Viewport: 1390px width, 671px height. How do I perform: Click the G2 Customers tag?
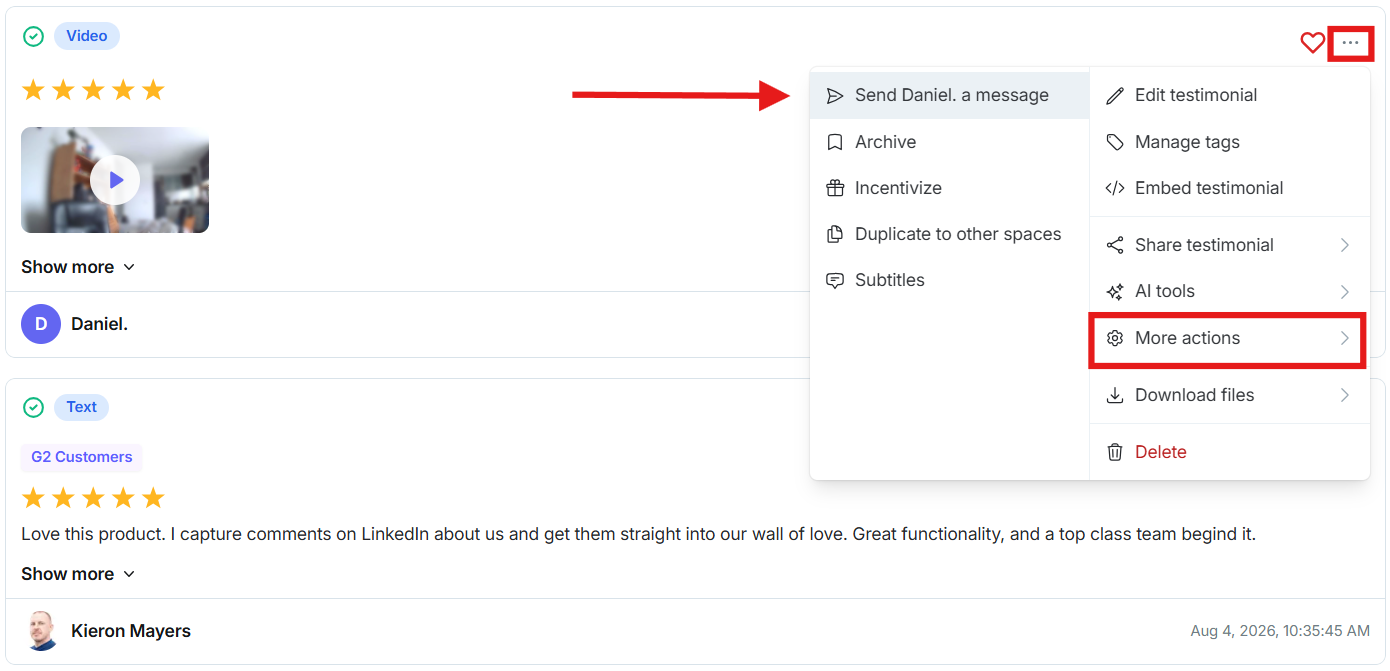point(82,457)
